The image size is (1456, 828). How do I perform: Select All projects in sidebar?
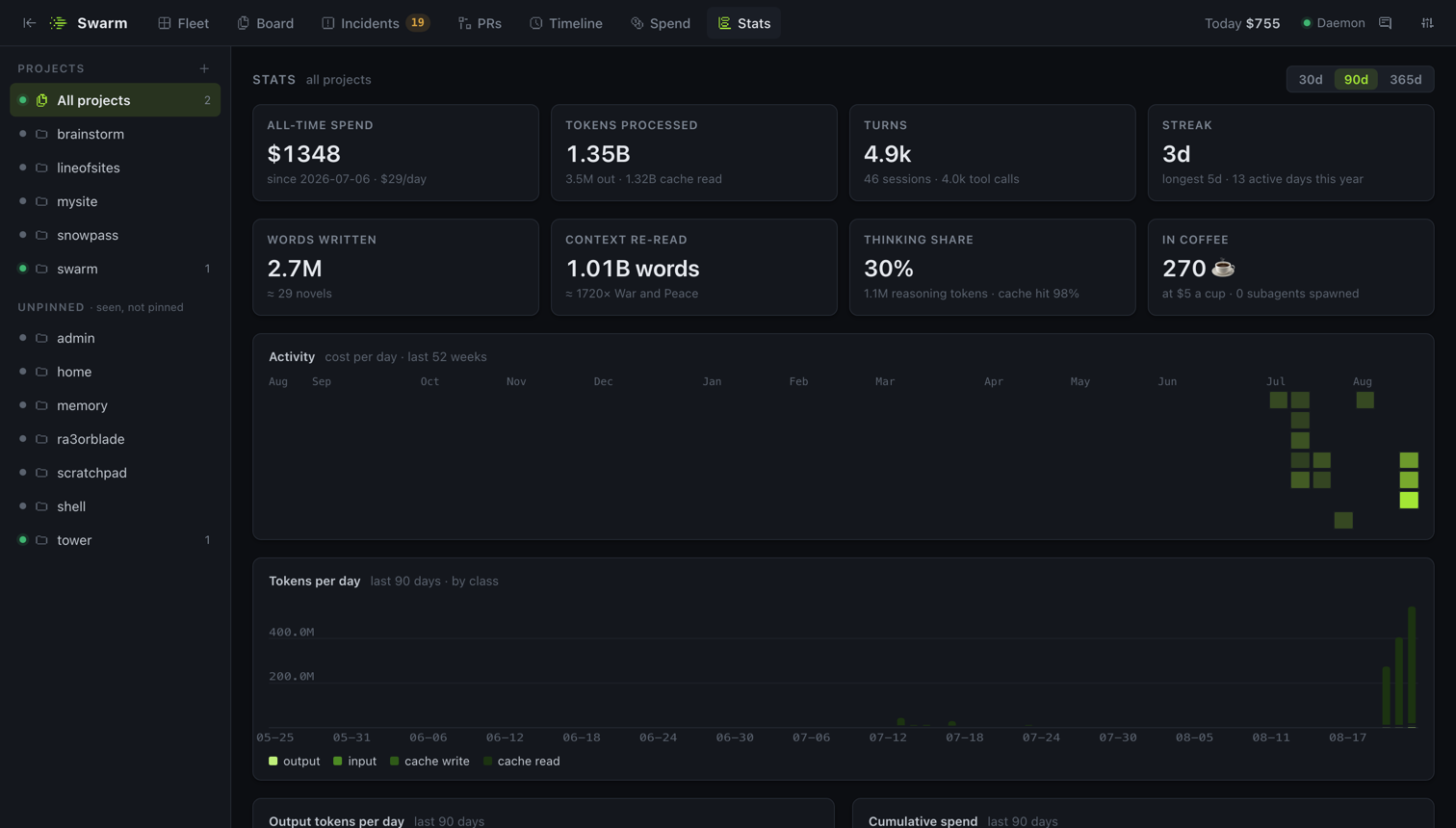coord(116,100)
